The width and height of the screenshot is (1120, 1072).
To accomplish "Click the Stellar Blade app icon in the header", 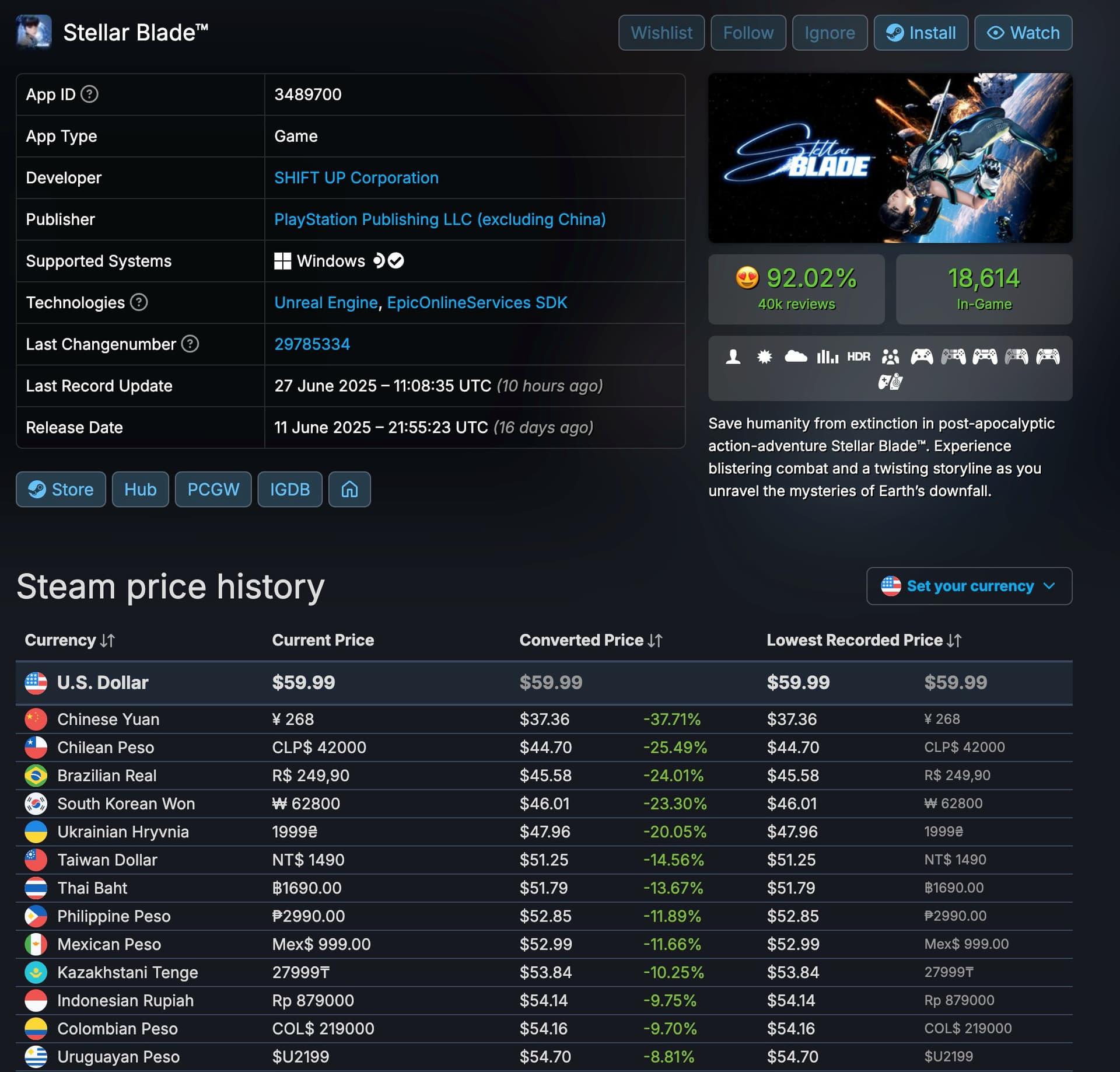I will pyautogui.click(x=34, y=33).
